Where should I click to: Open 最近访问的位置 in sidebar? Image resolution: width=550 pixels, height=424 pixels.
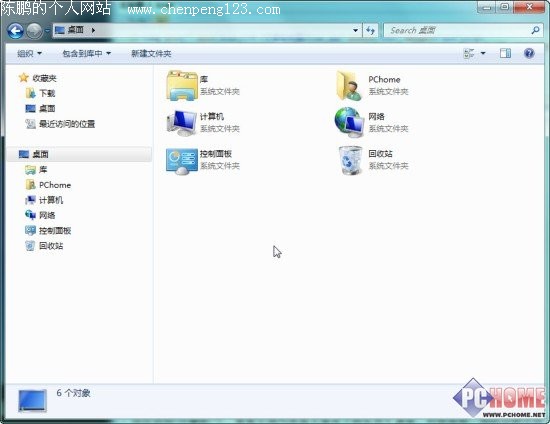[67, 124]
